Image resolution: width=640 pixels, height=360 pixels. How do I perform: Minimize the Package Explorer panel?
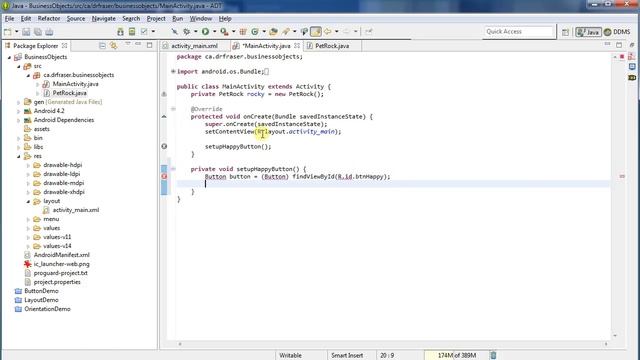138,44
